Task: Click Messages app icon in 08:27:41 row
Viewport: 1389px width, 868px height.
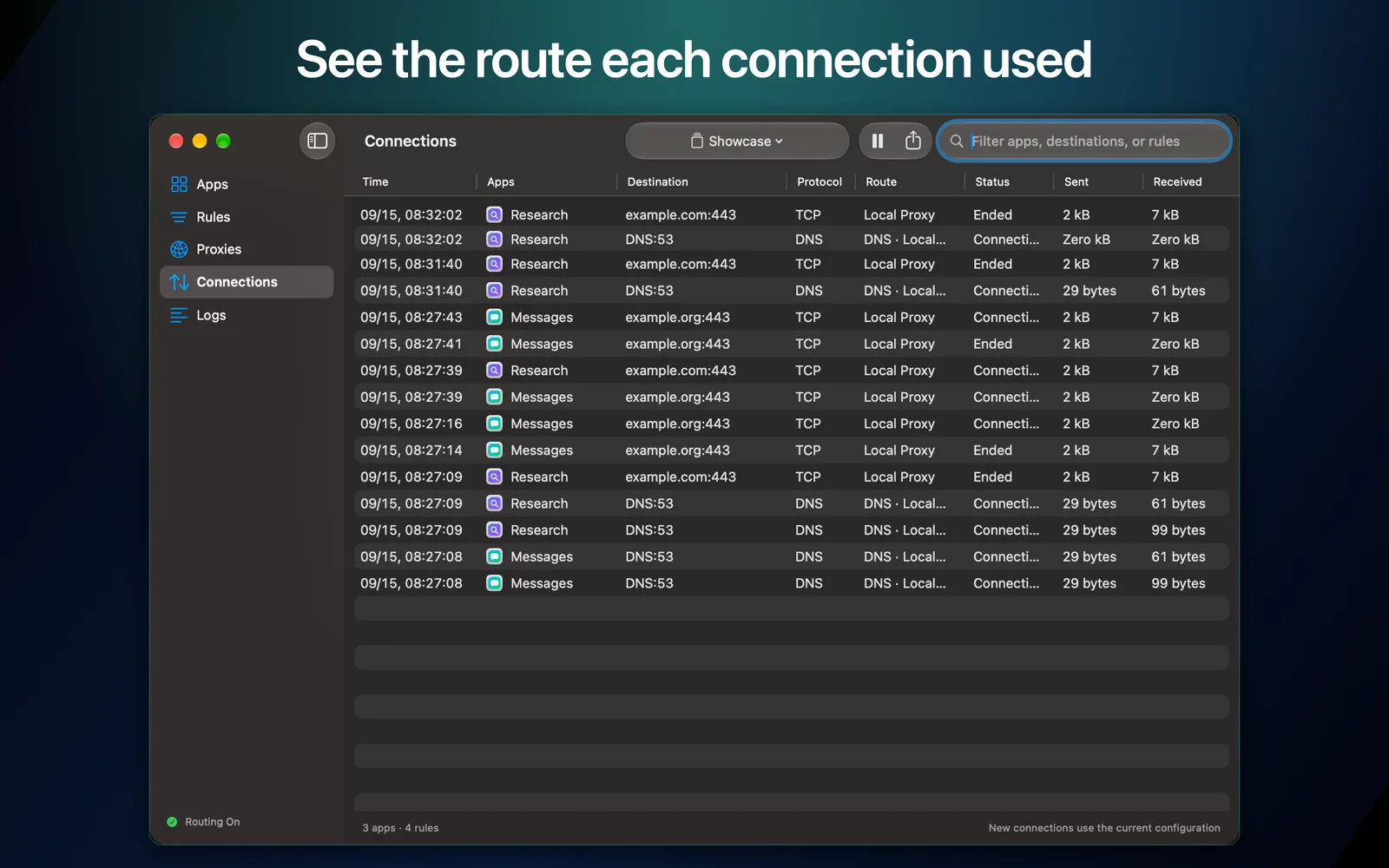Action: click(494, 344)
